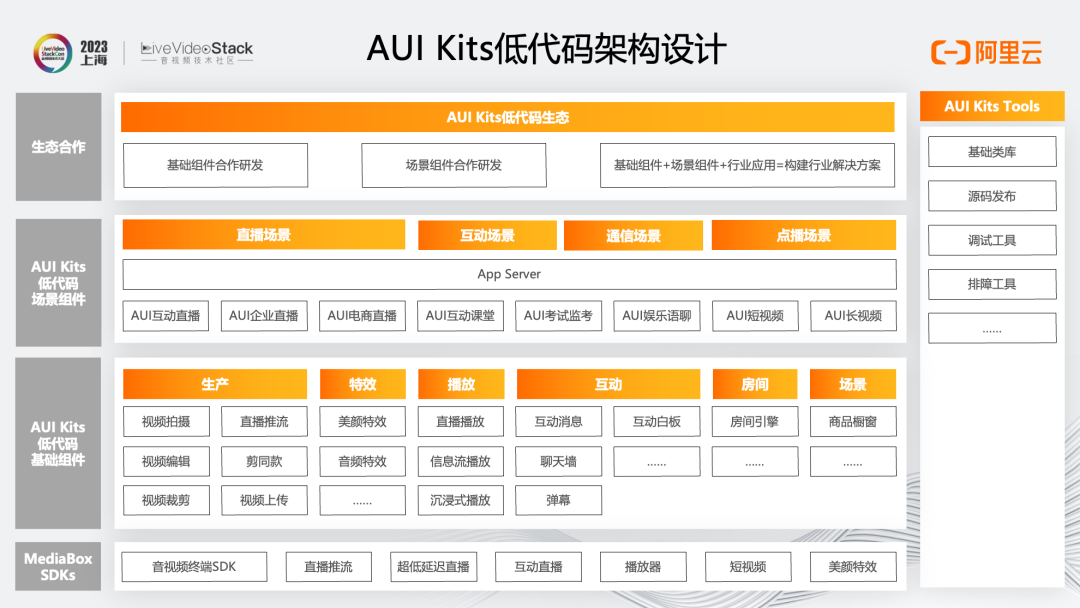The image size is (1080, 608).
Task: Click the LiveVideoStack community logo
Action: click(x=197, y=53)
